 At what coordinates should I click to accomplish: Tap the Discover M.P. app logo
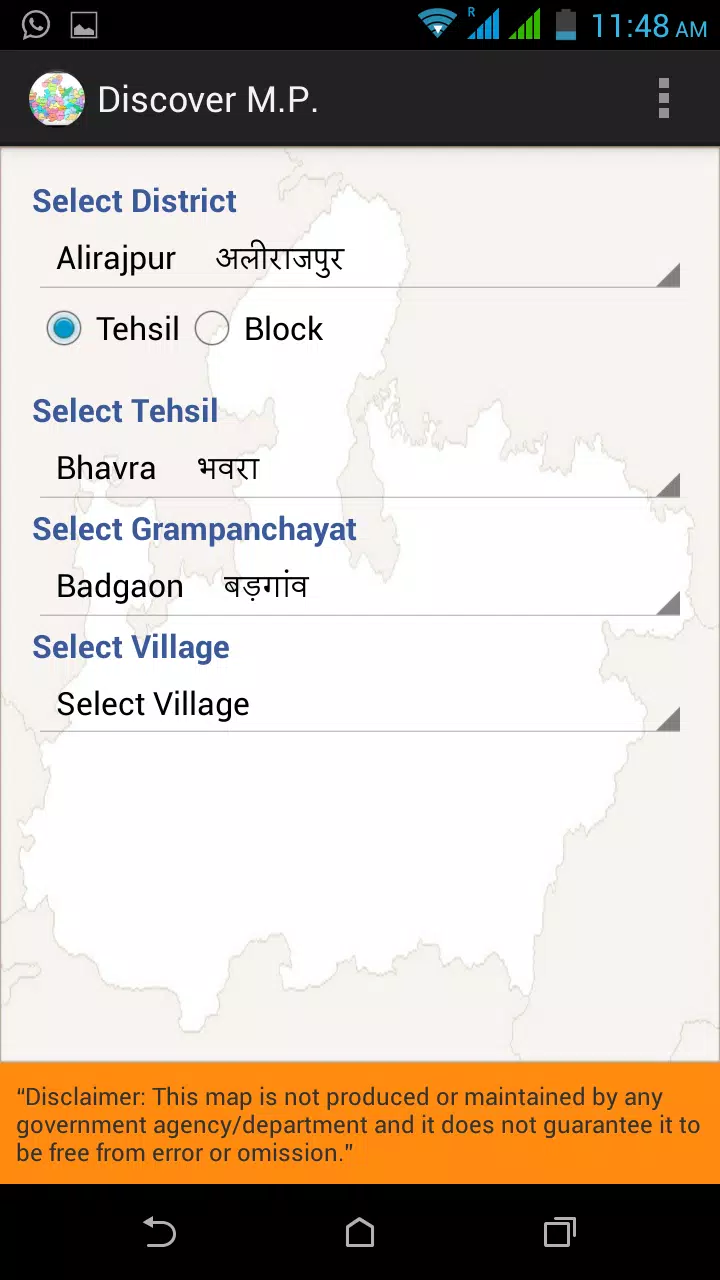pyautogui.click(x=57, y=99)
